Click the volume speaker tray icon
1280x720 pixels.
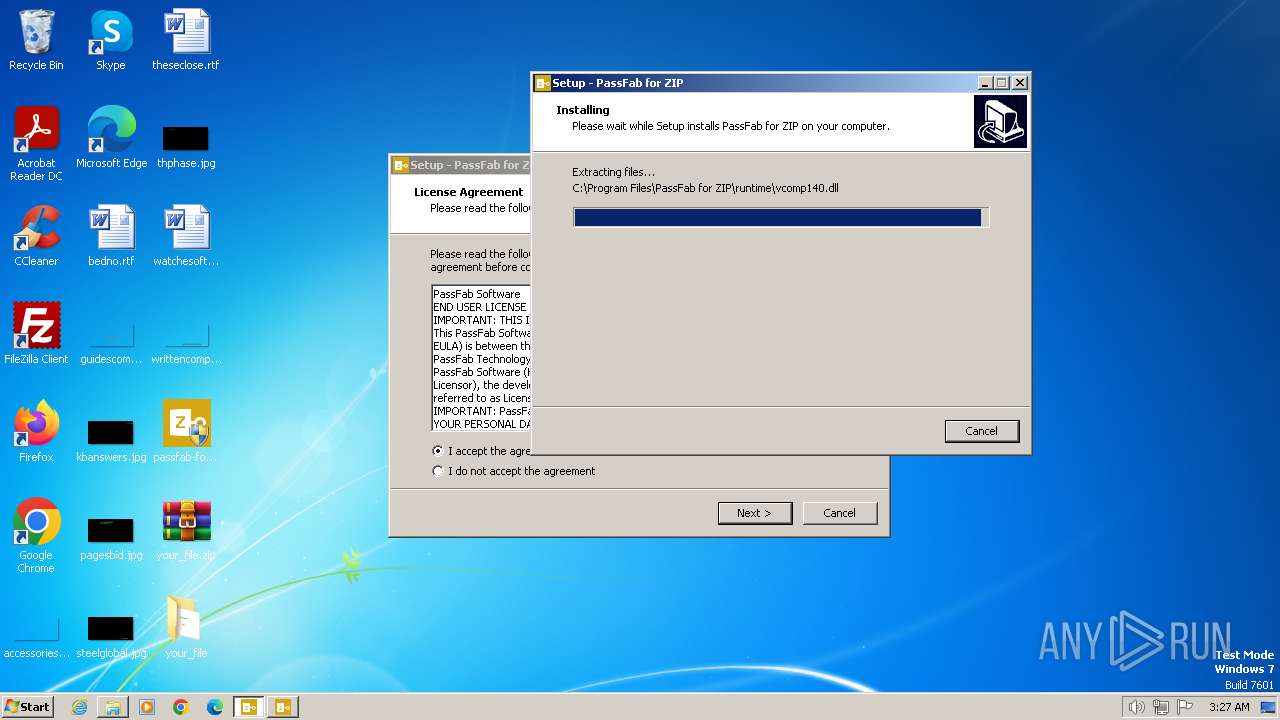pos(1137,707)
